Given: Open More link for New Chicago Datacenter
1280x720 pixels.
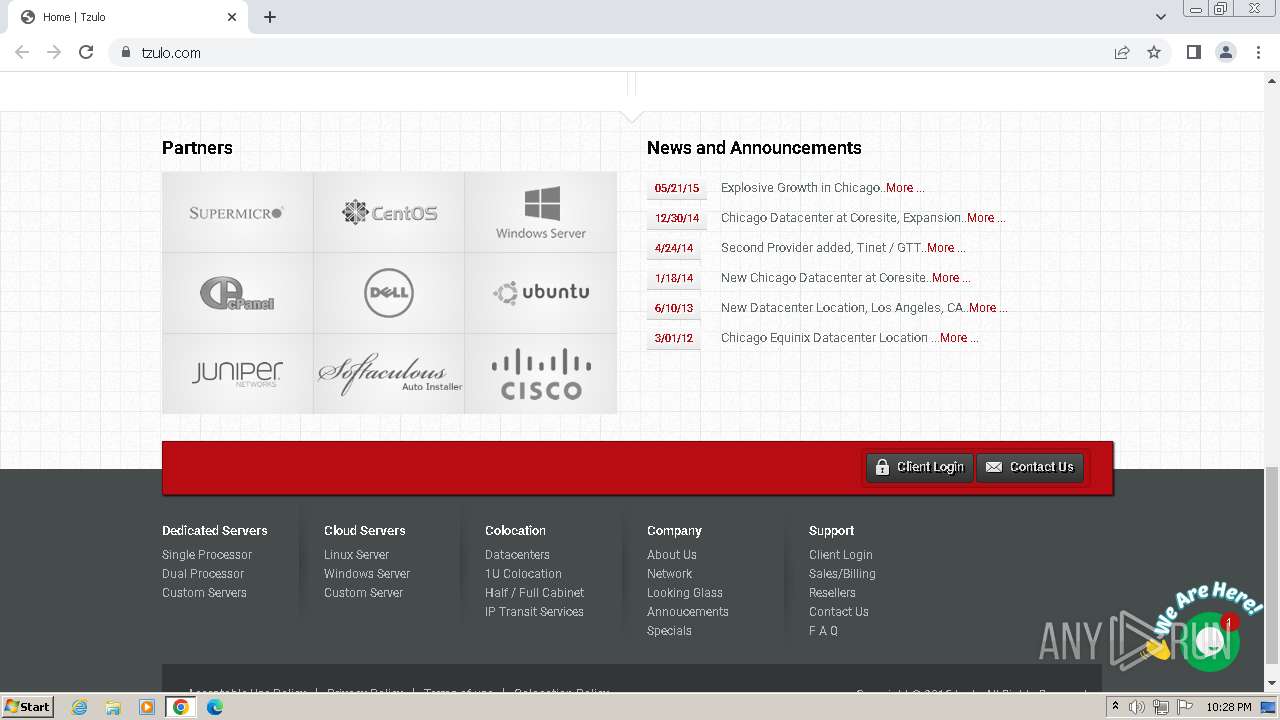Looking at the screenshot, I should 950,278.
